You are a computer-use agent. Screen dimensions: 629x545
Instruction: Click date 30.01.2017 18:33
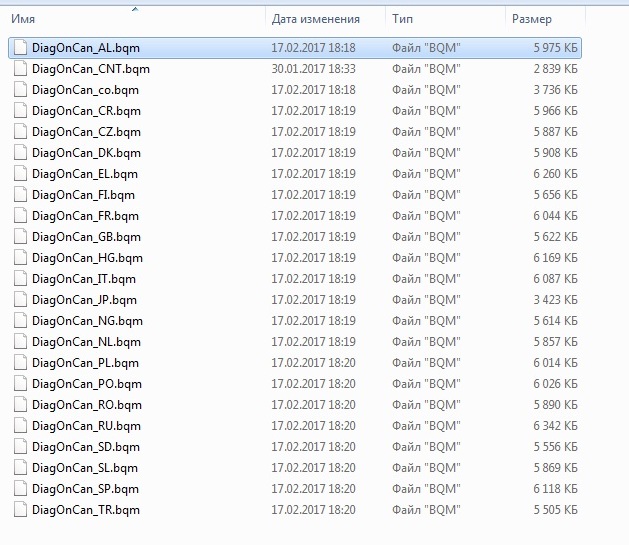pos(313,69)
